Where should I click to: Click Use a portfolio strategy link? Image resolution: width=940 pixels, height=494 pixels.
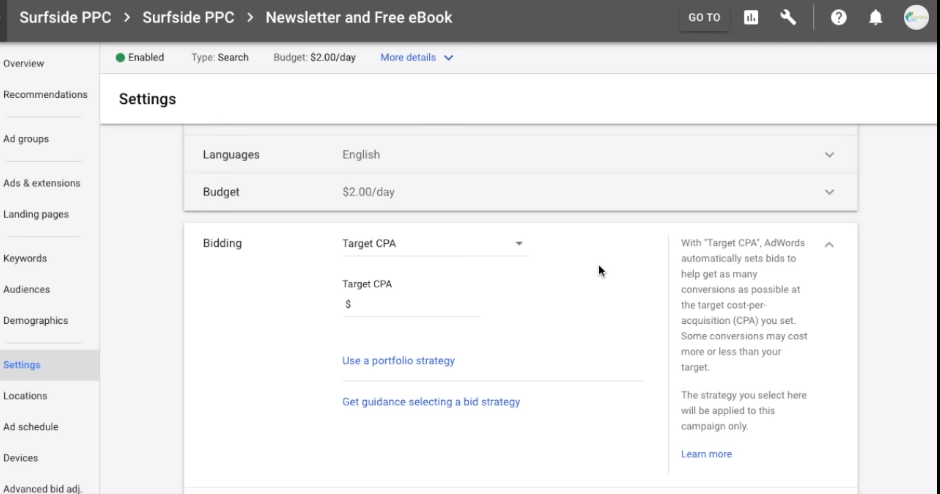click(398, 361)
